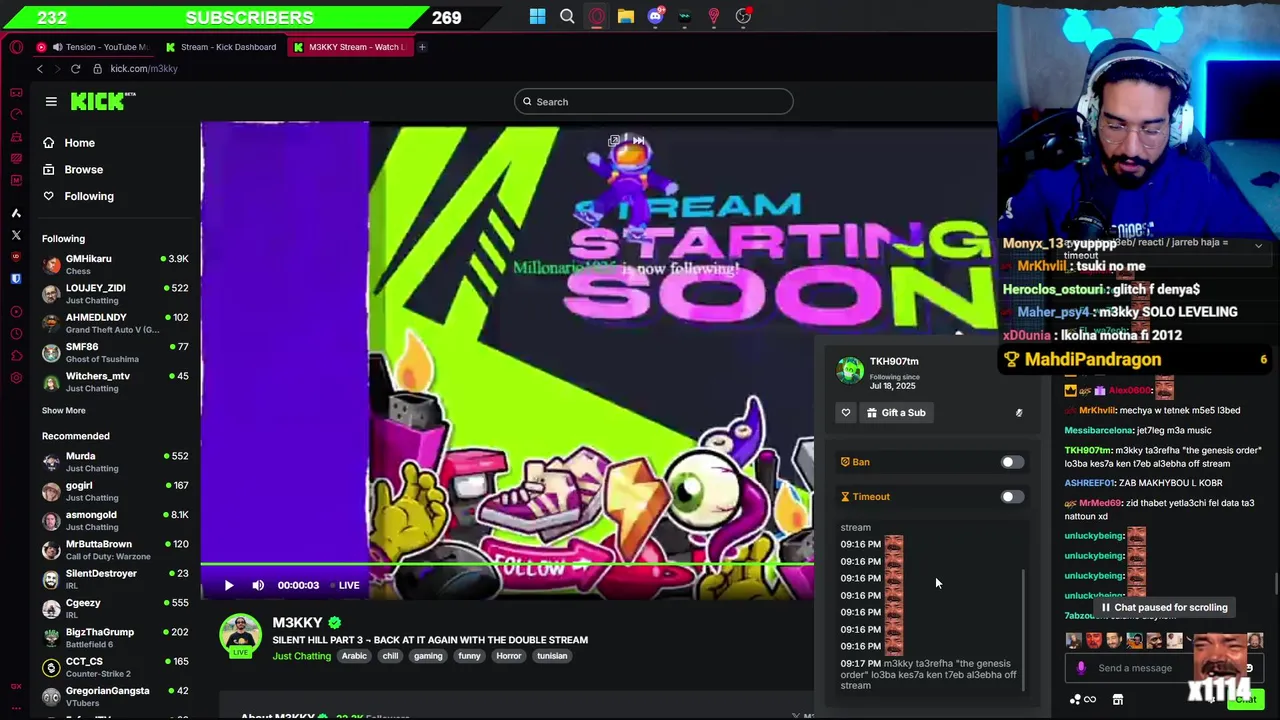1280x720 pixels.
Task: Open Cgeezy recommended channel
Action: tap(115, 608)
